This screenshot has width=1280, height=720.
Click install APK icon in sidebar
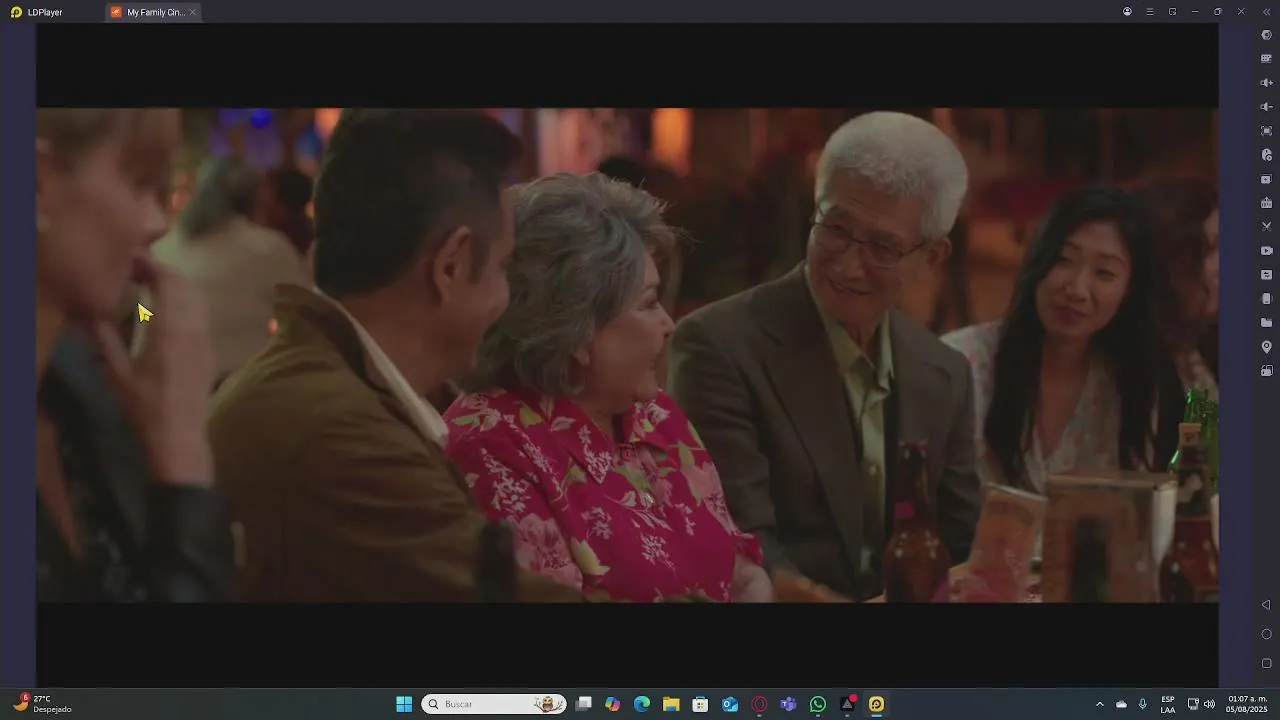point(1266,203)
